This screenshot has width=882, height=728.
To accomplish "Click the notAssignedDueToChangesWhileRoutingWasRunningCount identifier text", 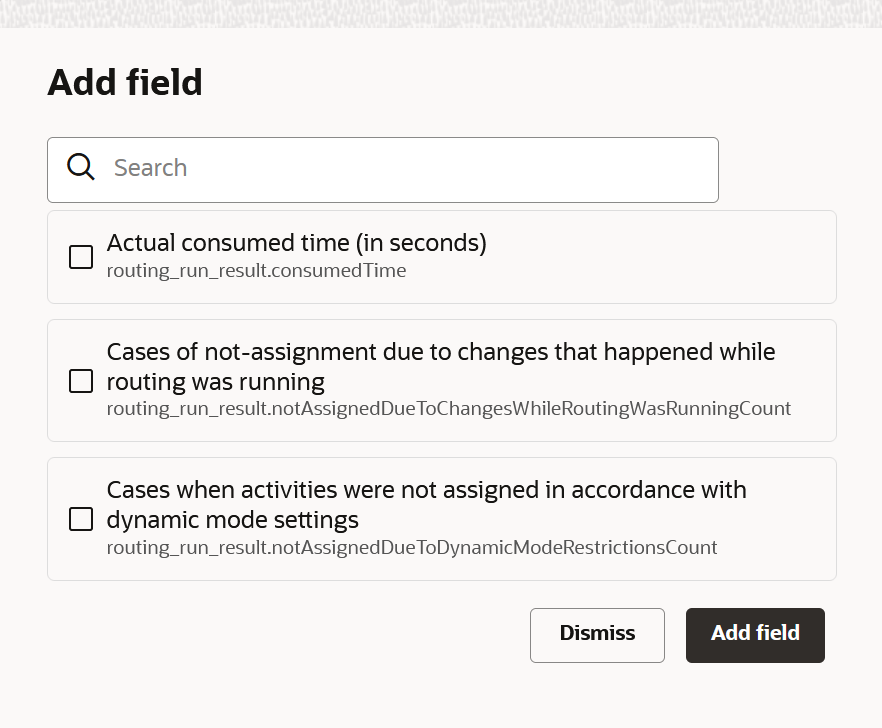I will 448,409.
